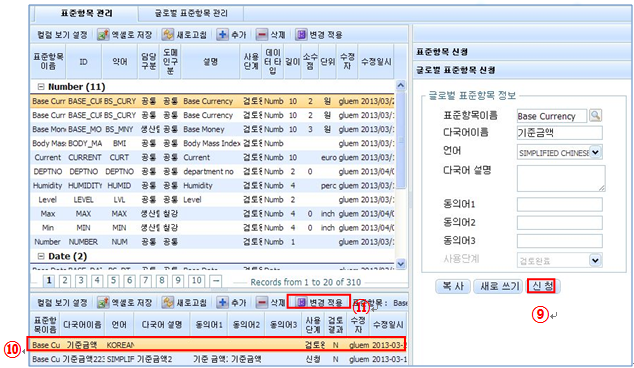The image size is (634, 368).
Task: Sort by the 설명 column header
Action: tap(210, 61)
